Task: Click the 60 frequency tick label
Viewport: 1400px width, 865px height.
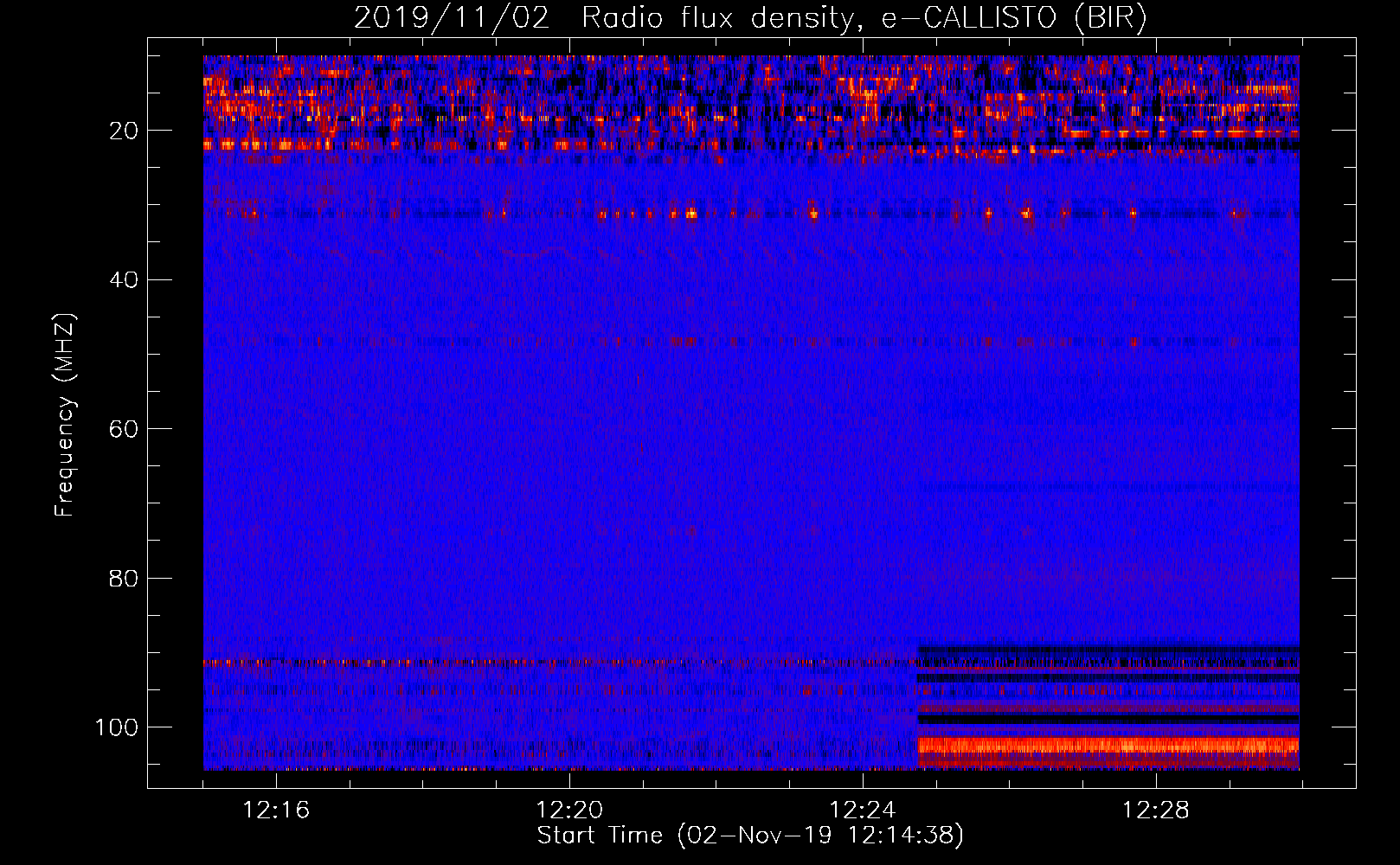Action: point(124,429)
